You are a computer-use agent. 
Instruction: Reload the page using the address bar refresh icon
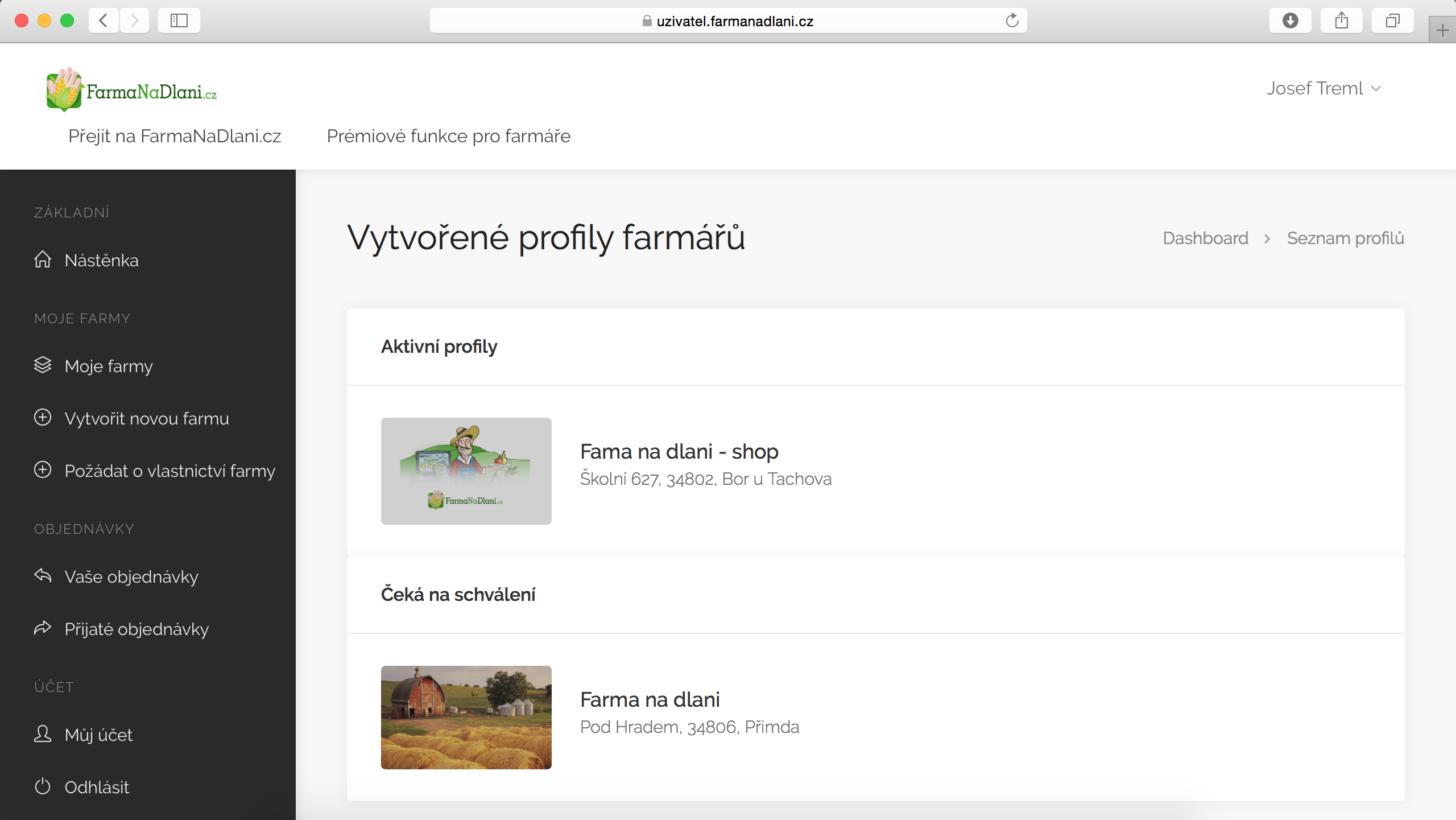click(x=1012, y=21)
